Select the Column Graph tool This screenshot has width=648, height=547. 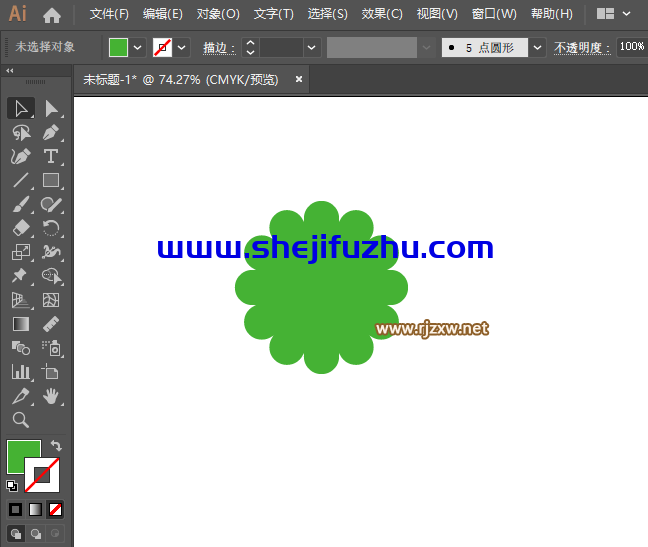21,372
